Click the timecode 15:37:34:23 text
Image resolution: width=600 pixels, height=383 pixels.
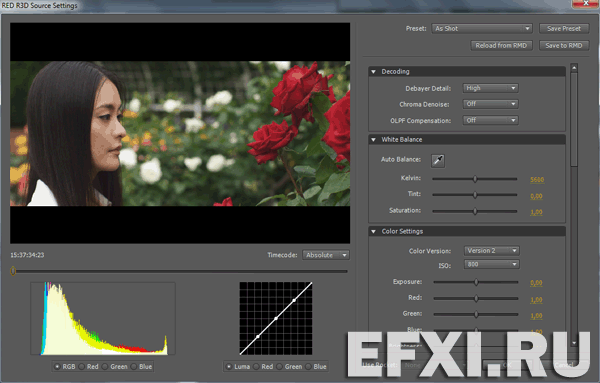pos(27,255)
